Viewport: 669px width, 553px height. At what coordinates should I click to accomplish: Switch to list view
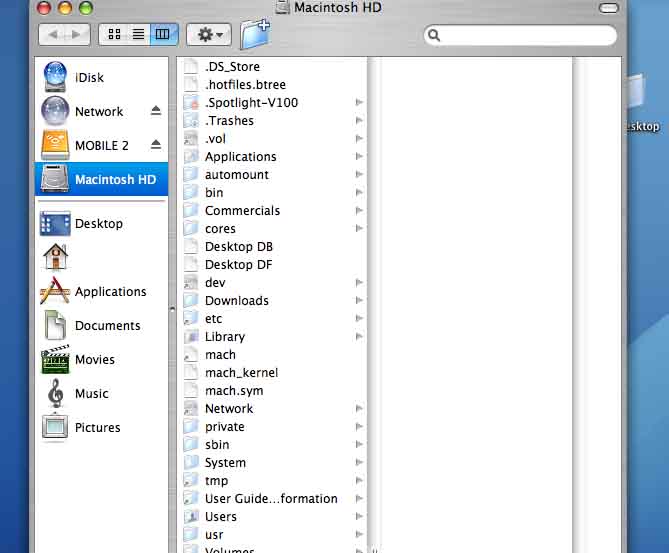tap(138, 34)
